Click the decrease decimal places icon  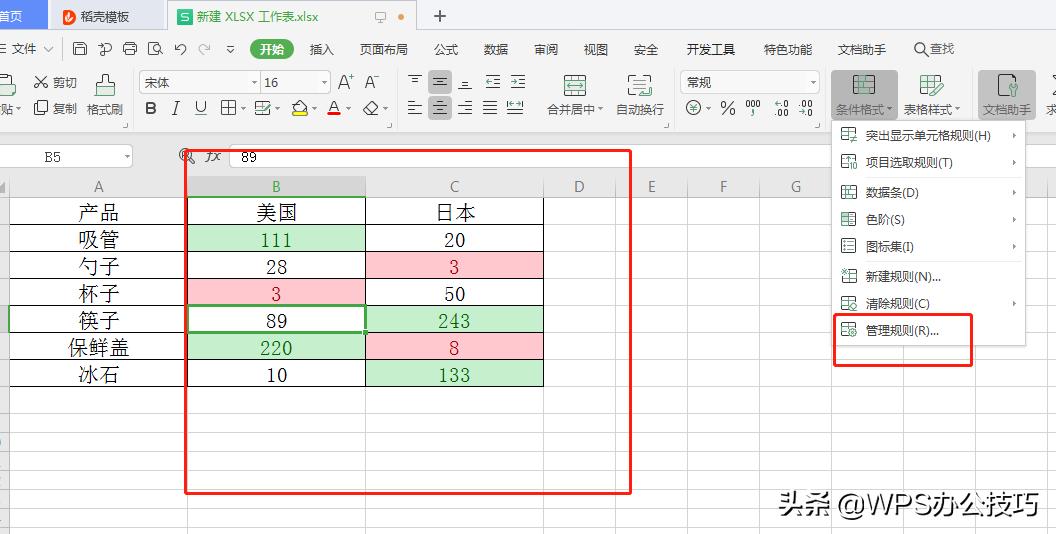(x=806, y=108)
